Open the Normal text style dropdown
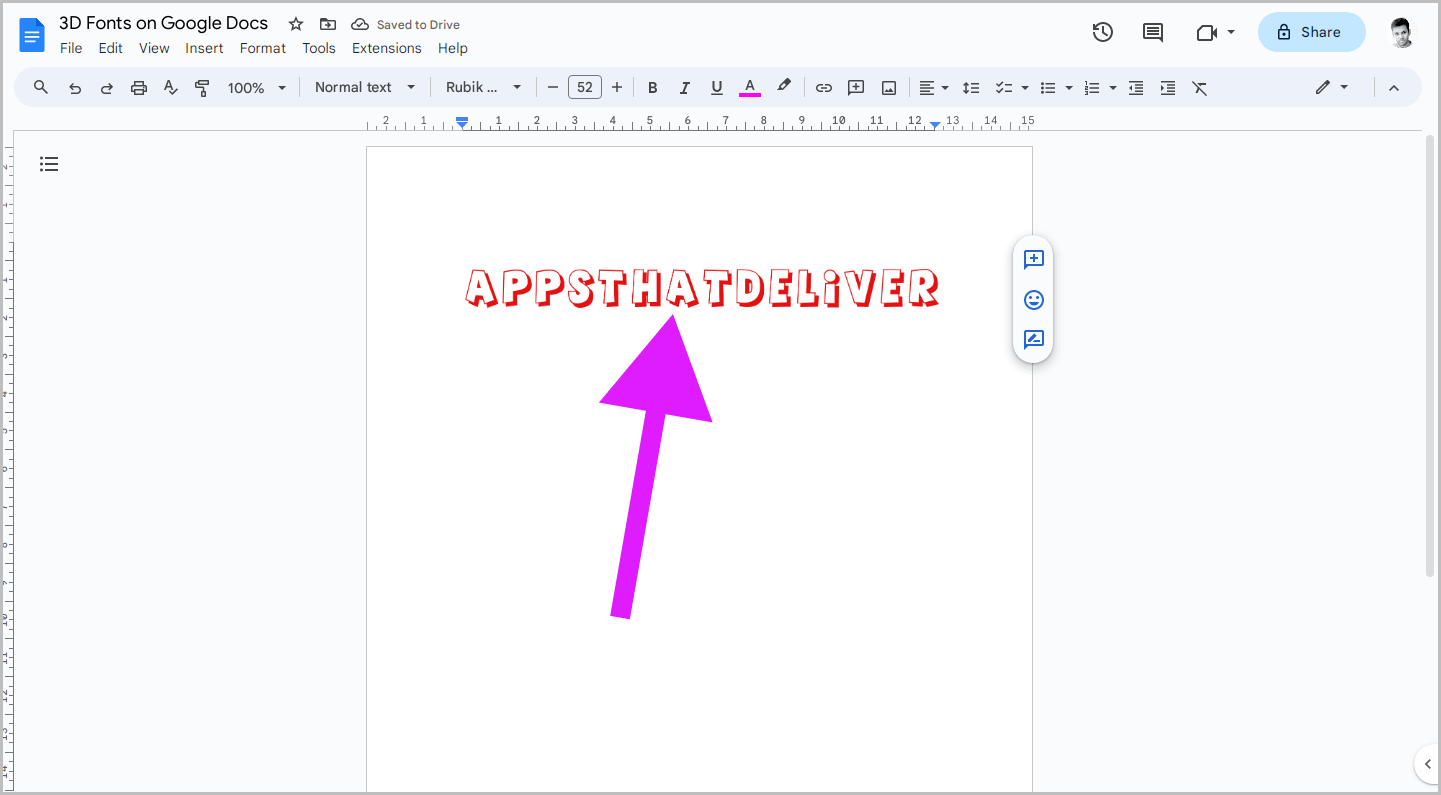This screenshot has width=1441, height=795. 364,87
